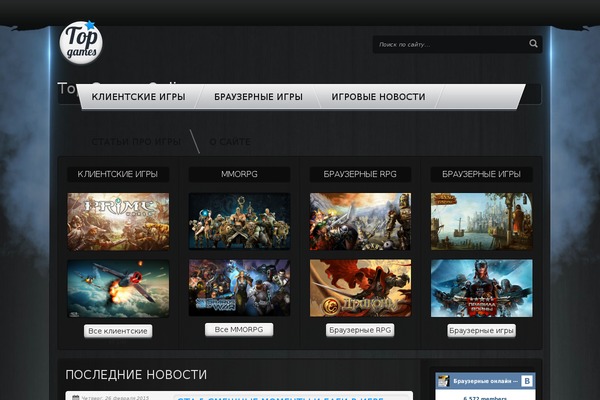Click the Браузерные RPG column header
Viewport: 600px width, 400px height.
[x=360, y=174]
